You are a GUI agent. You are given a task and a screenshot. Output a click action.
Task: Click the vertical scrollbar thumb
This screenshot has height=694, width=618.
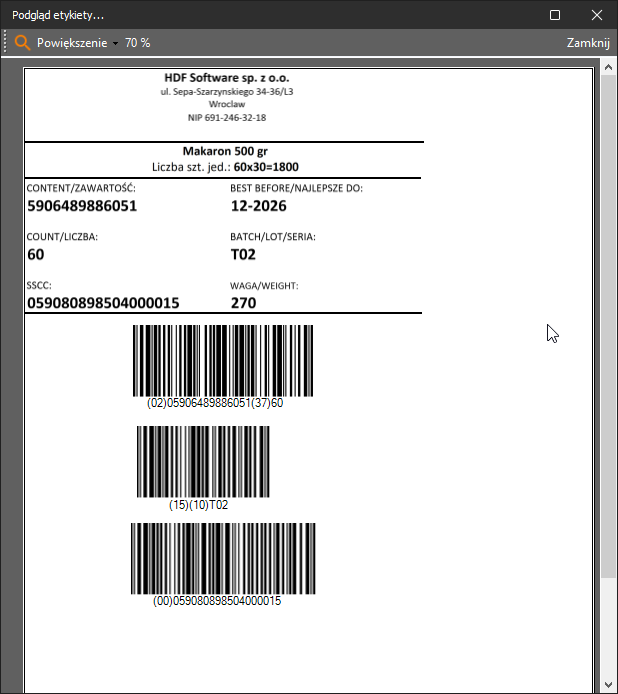coord(608,326)
